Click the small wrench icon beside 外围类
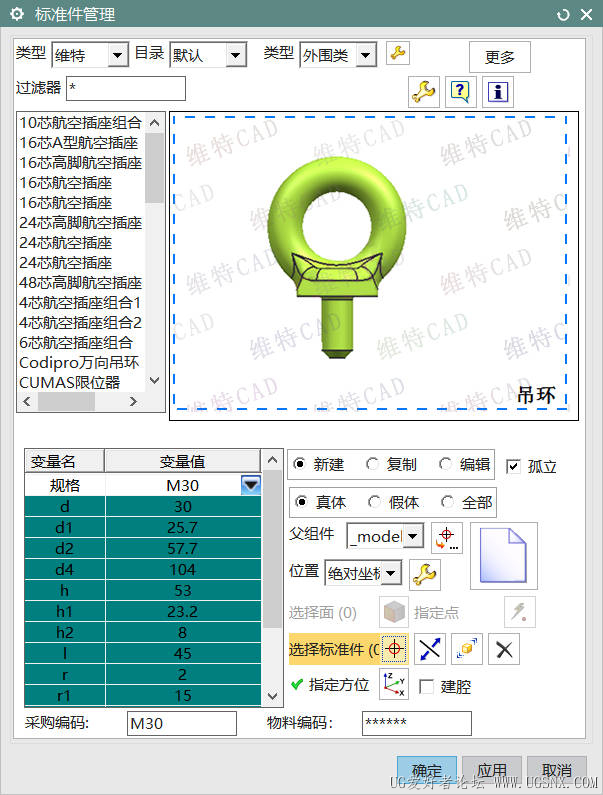The width and height of the screenshot is (603, 795). (398, 53)
